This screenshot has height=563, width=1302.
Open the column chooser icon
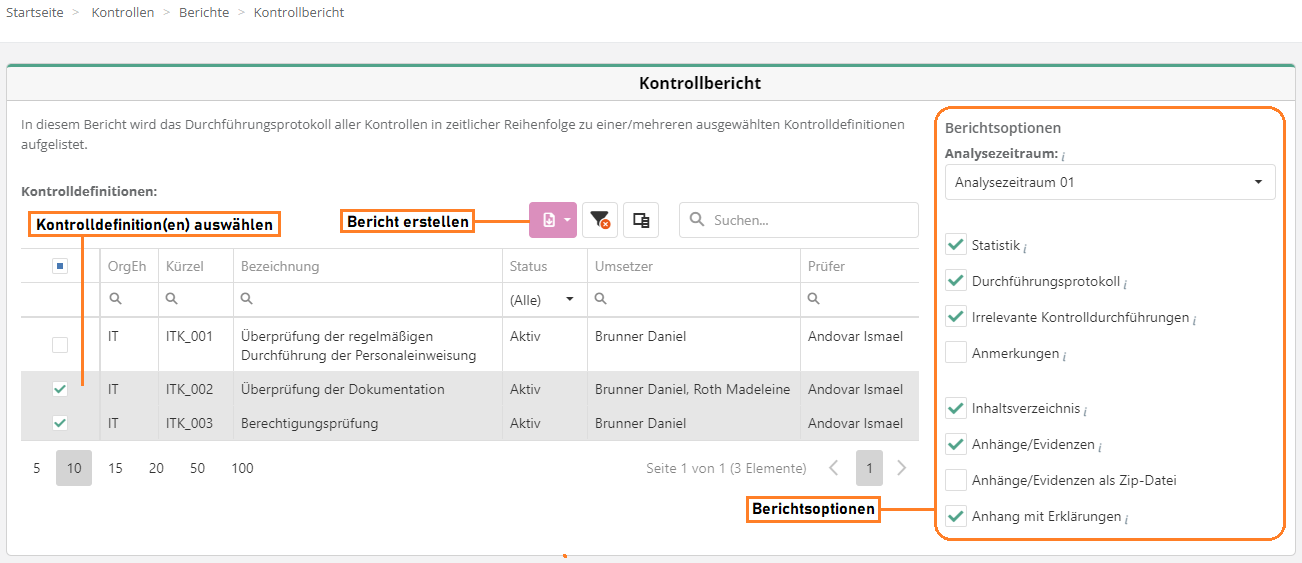(641, 220)
